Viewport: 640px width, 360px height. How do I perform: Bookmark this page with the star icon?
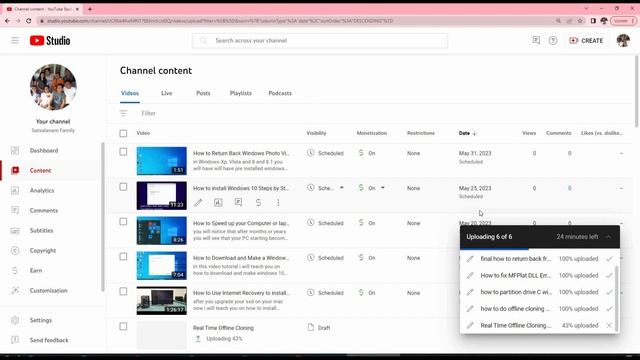[x=580, y=21]
